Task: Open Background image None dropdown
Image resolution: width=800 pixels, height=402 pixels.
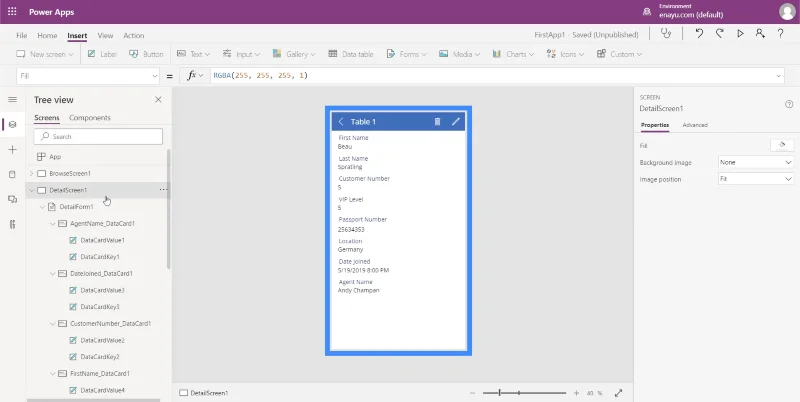Action: point(756,162)
